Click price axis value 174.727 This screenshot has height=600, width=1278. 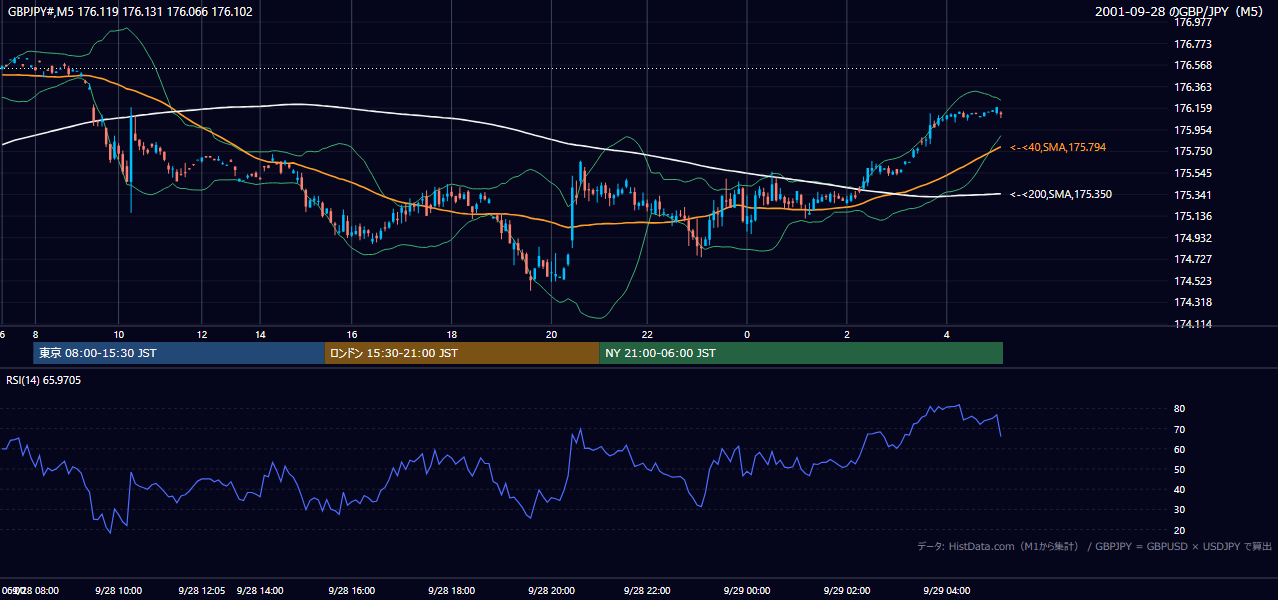(x=1194, y=259)
